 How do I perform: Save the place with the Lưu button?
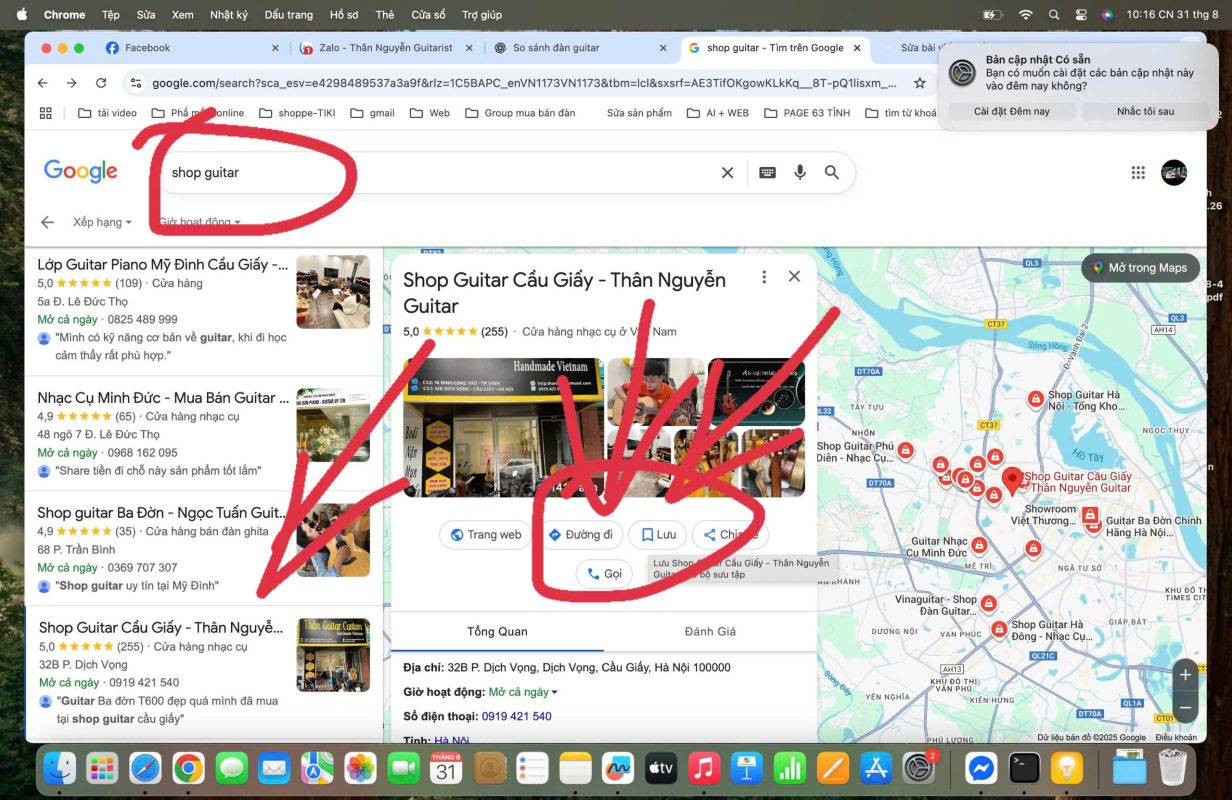[658, 535]
